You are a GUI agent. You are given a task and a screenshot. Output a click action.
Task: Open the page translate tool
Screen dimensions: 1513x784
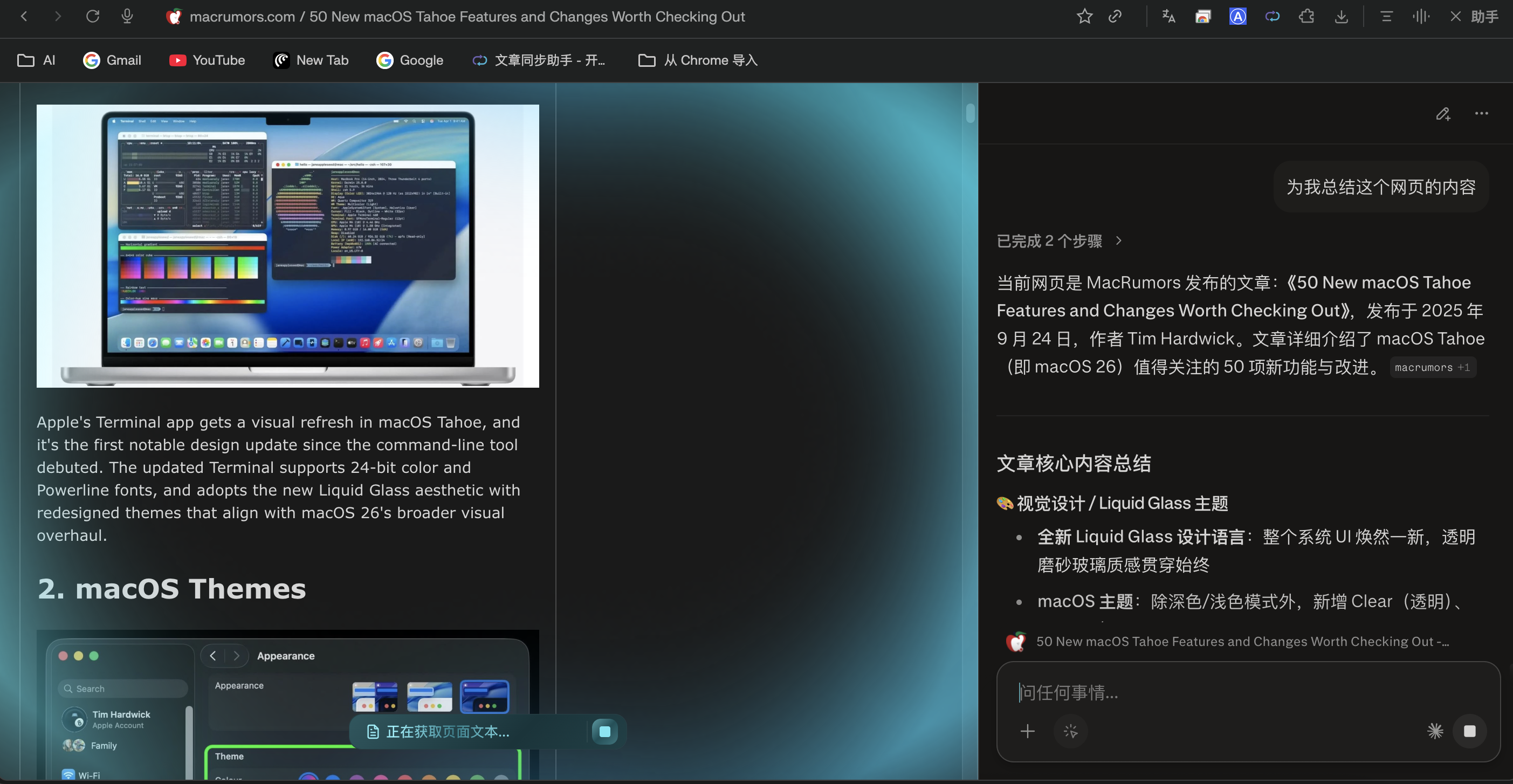tap(1168, 16)
